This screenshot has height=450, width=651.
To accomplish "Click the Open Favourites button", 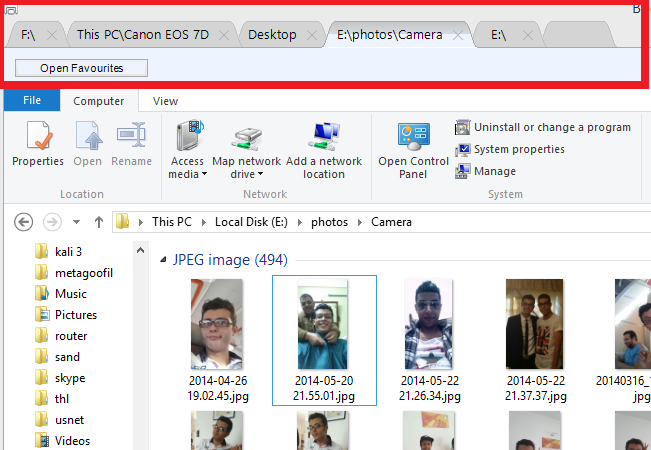I will (x=82, y=68).
